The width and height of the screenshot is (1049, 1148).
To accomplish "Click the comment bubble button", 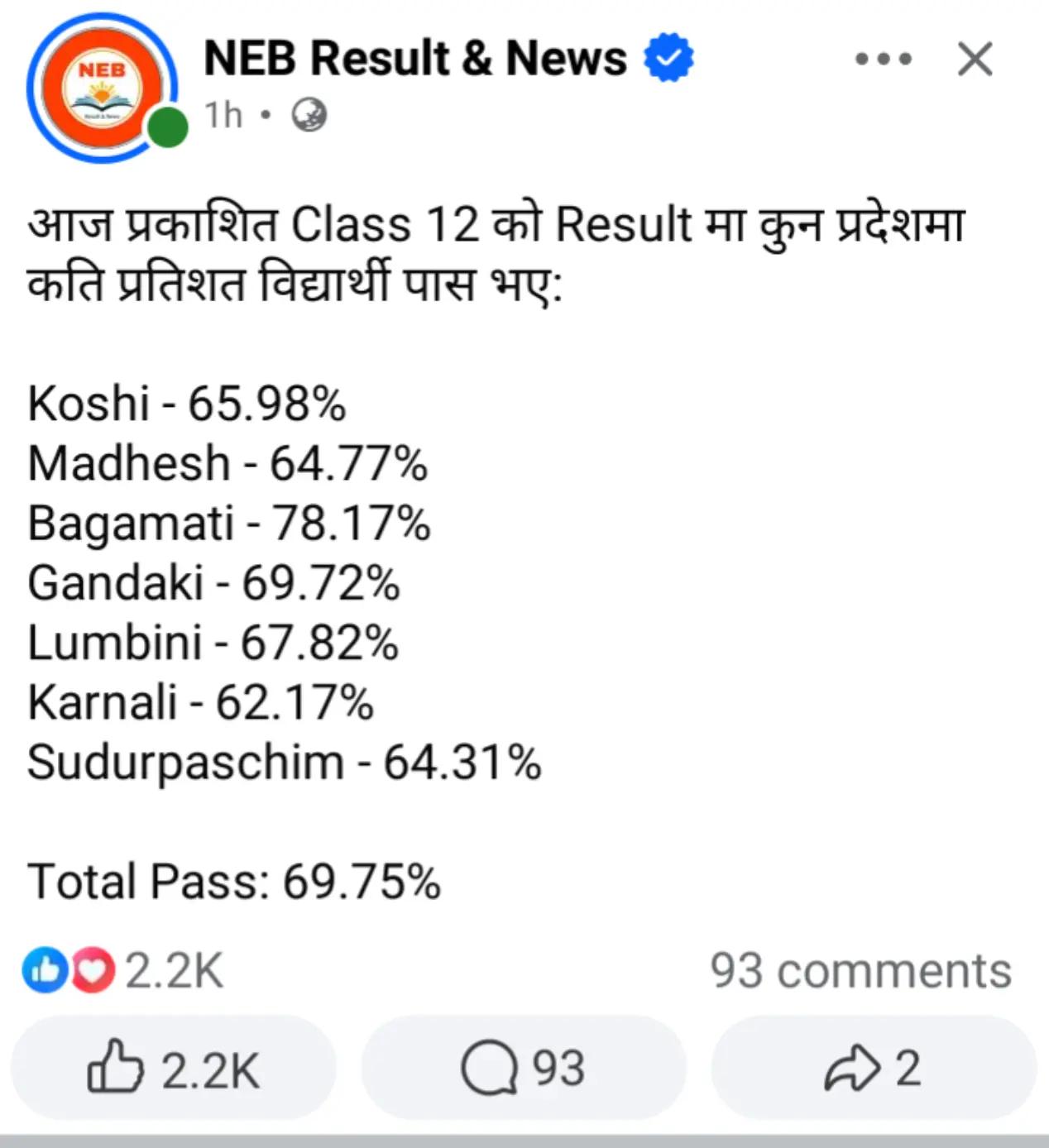I will [x=524, y=1068].
